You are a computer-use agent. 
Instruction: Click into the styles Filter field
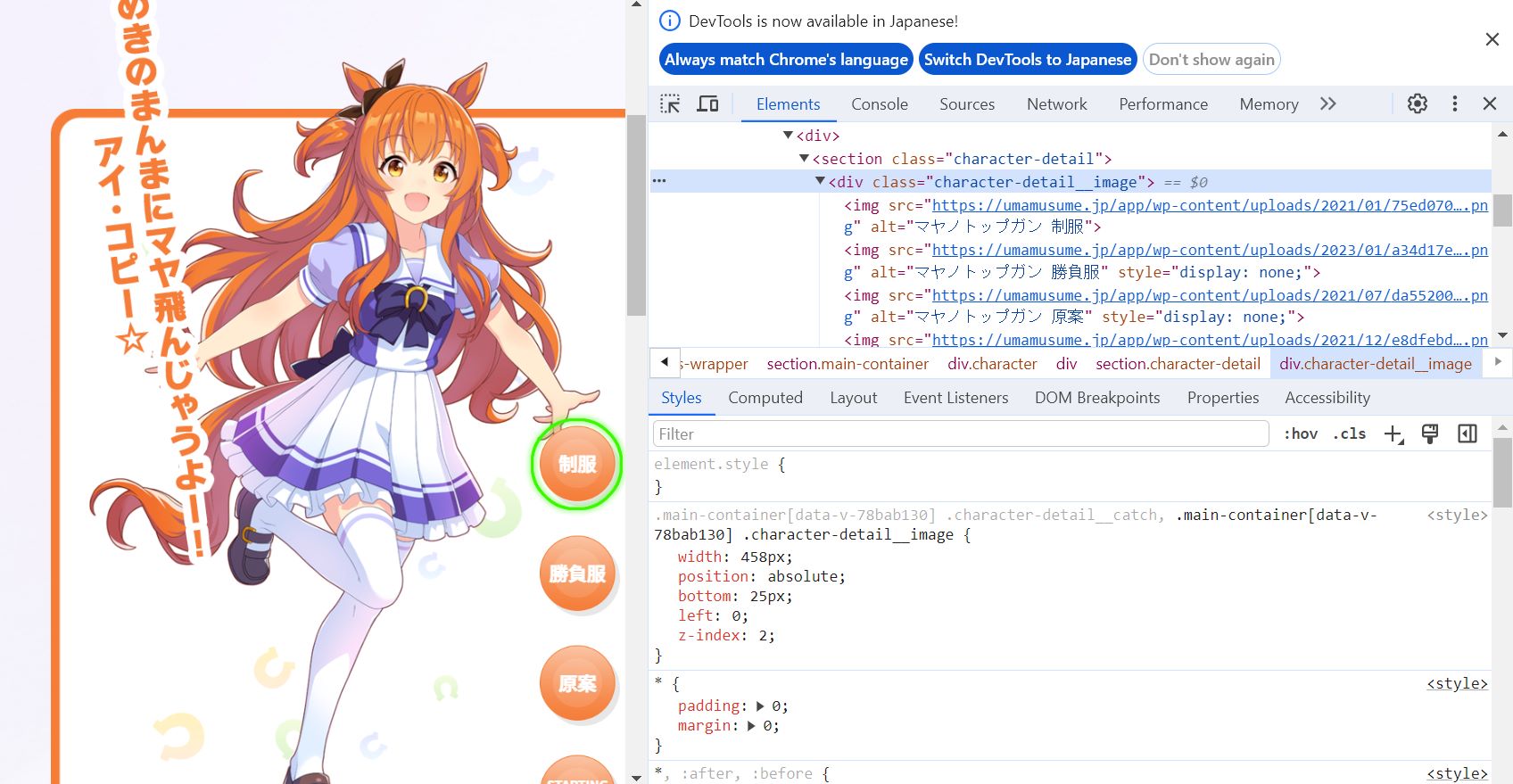pyautogui.click(x=960, y=434)
